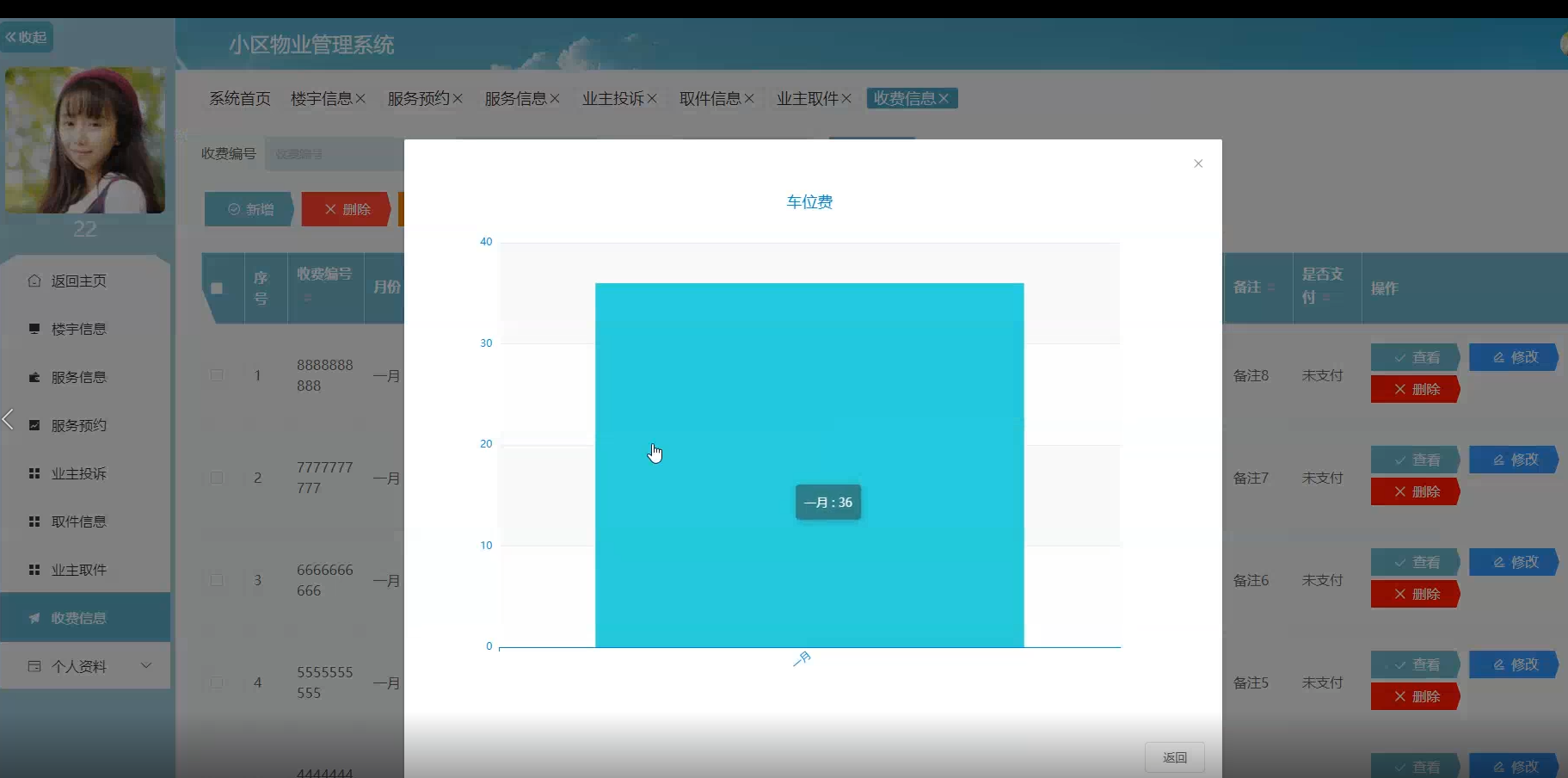
Task: Check the row 1 checkbox
Action: click(217, 375)
